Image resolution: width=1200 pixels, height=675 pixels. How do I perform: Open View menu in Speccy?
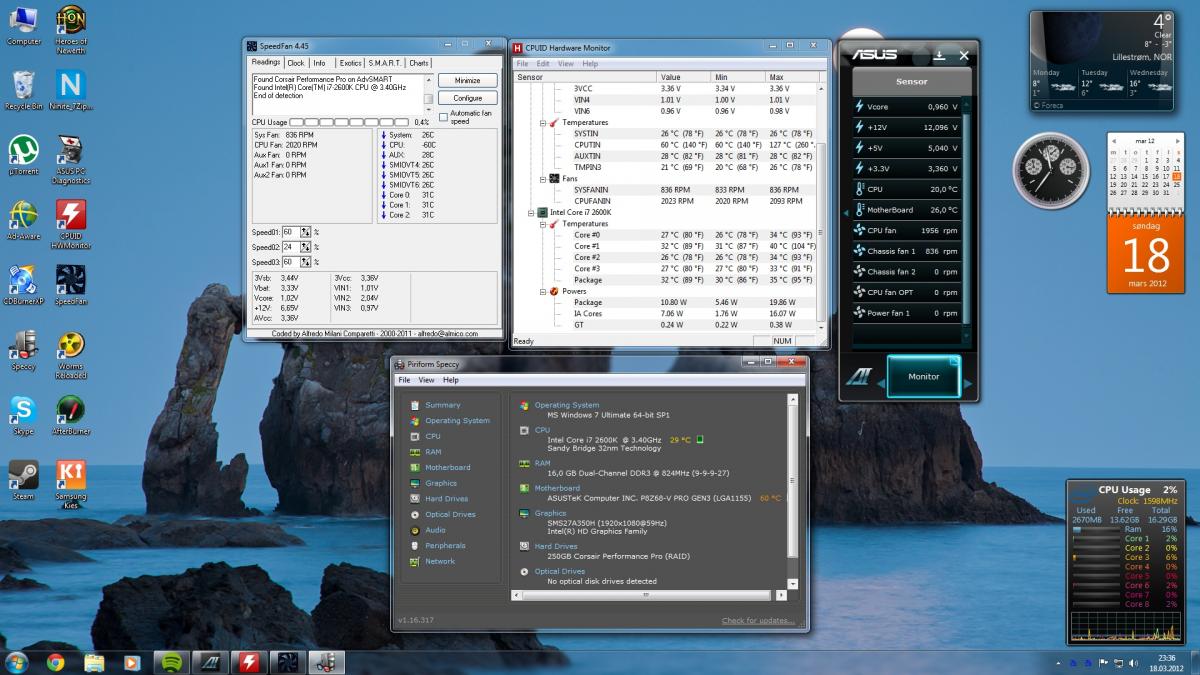tap(426, 380)
